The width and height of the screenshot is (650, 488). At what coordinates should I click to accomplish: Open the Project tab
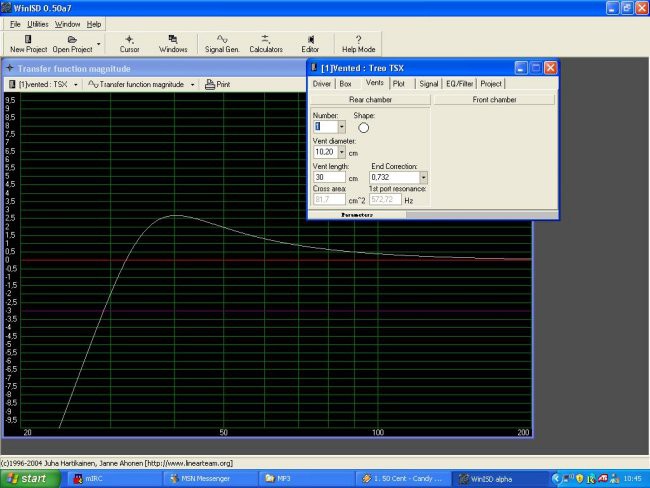[491, 84]
